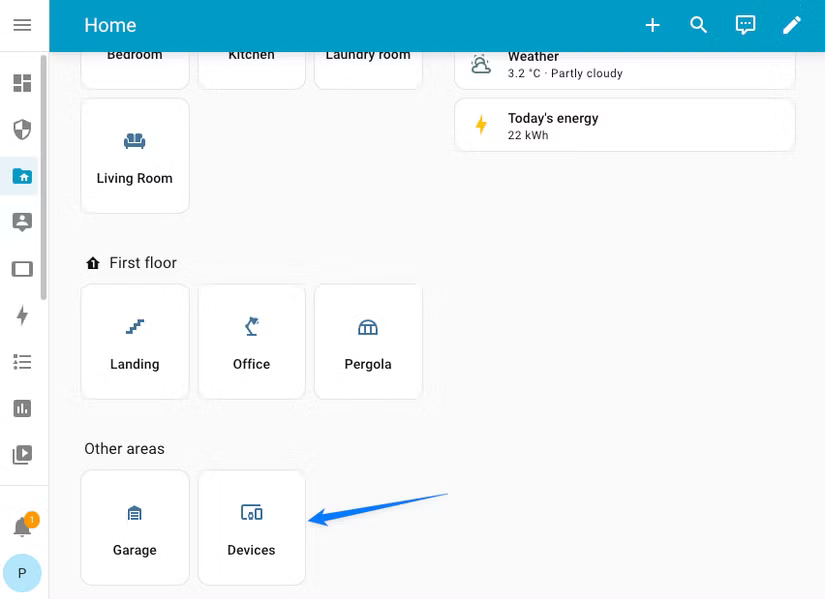Open the History bar-chart sidebar icon
Image resolution: width=825 pixels, height=599 pixels.
coord(22,408)
